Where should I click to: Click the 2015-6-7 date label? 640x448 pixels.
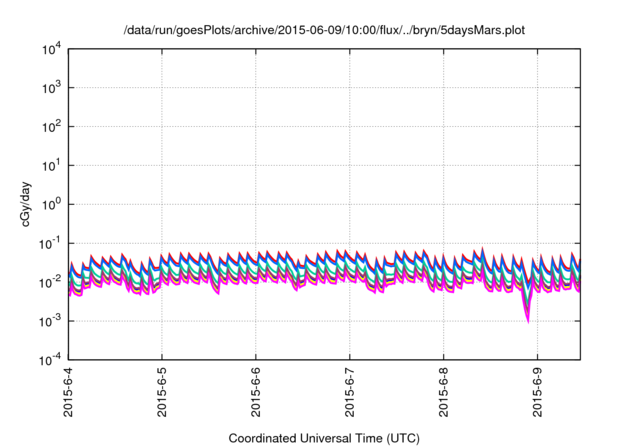tap(350, 392)
